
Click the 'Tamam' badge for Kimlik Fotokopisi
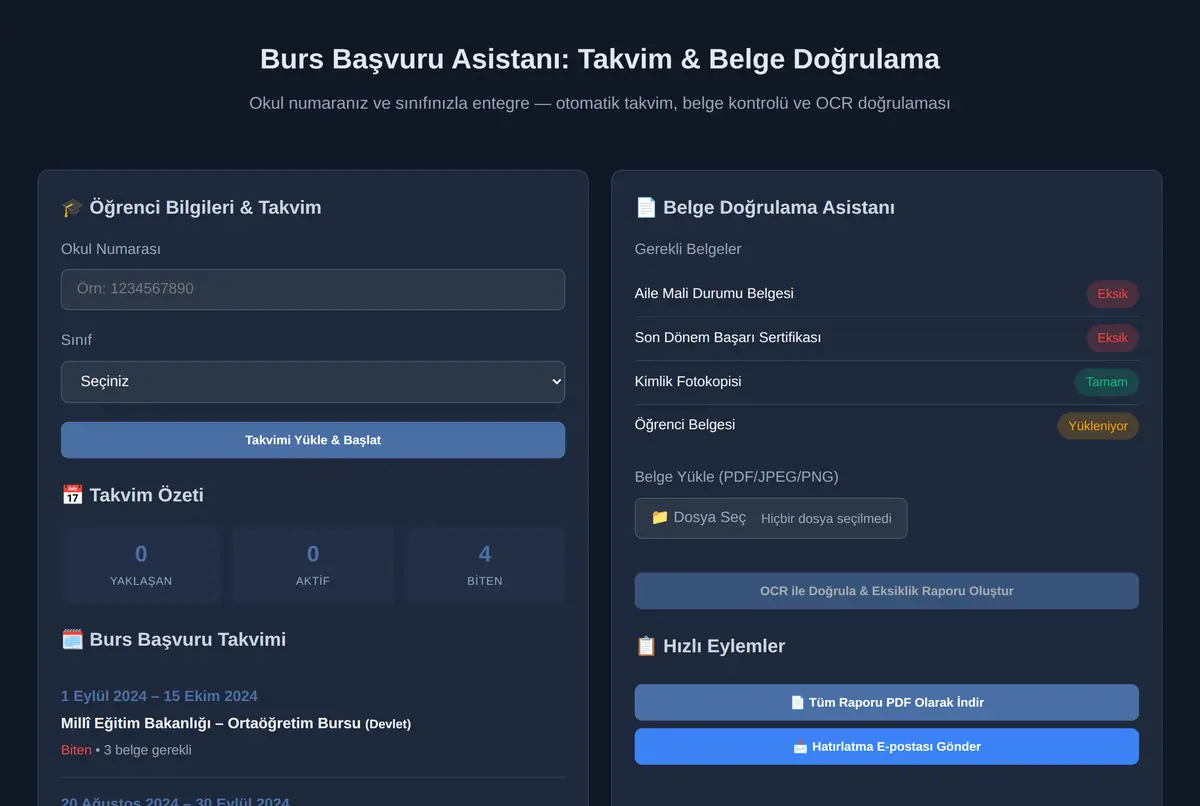click(x=1106, y=382)
